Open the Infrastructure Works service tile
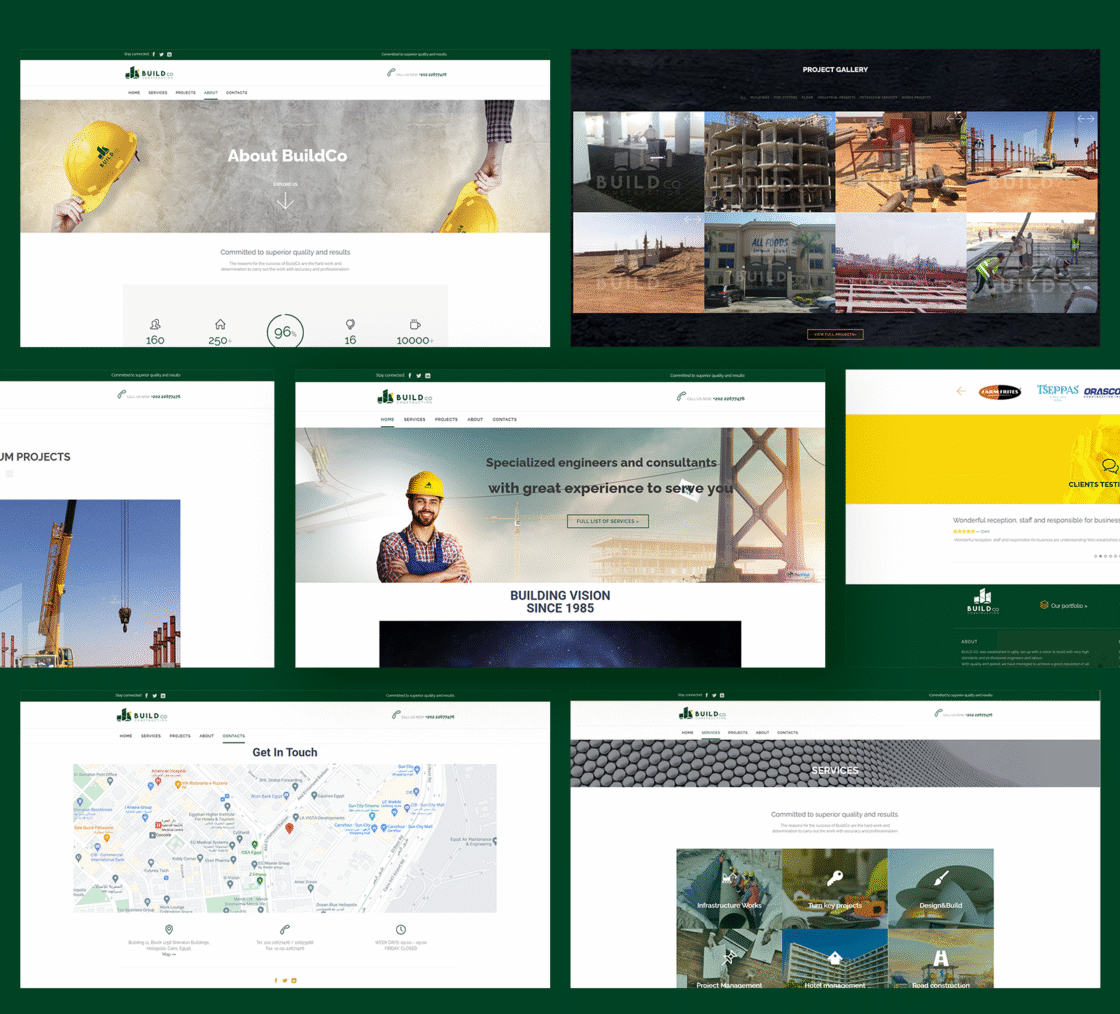The width and height of the screenshot is (1120, 1014). click(x=729, y=889)
